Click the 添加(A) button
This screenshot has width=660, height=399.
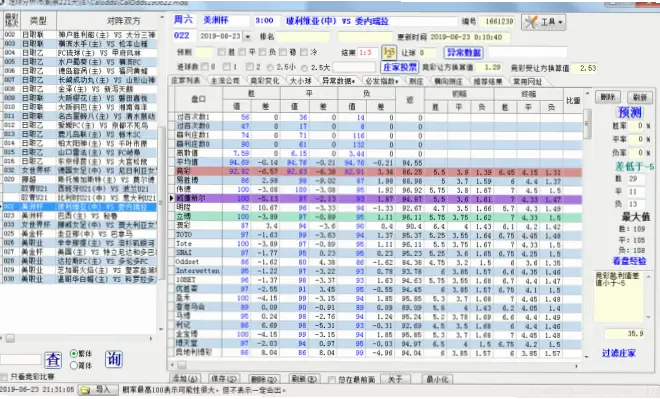(x=185, y=379)
